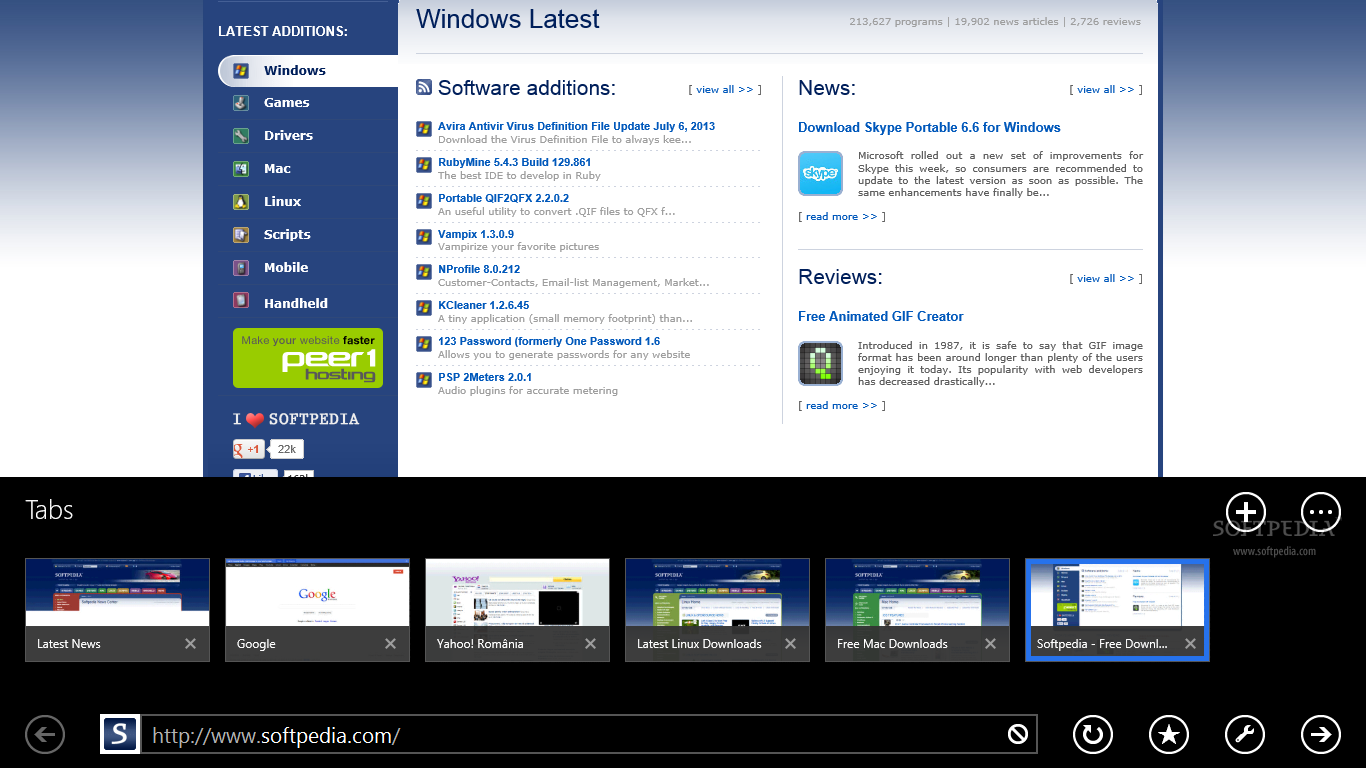Select Scripts in the sidebar list
Viewport: 1366px width, 768px height.
pos(287,234)
